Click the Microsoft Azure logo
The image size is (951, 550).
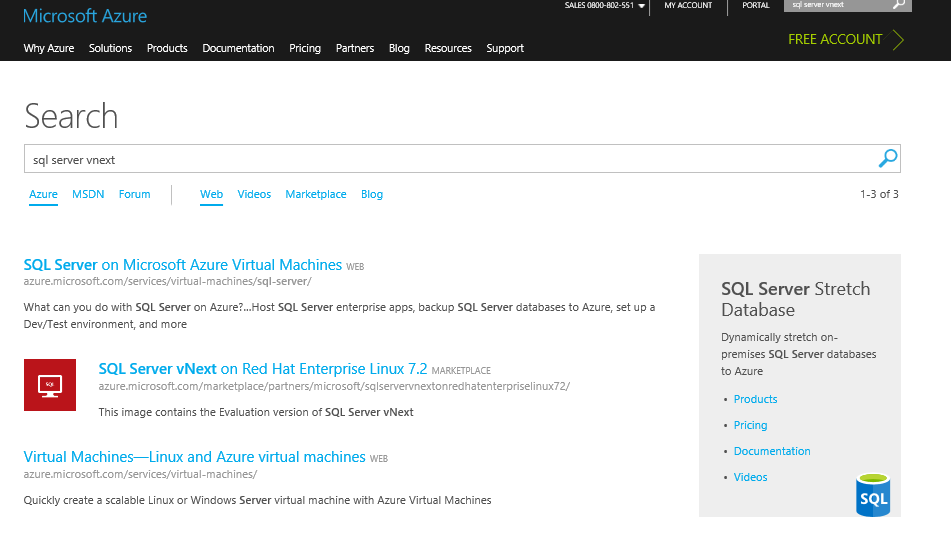click(85, 16)
